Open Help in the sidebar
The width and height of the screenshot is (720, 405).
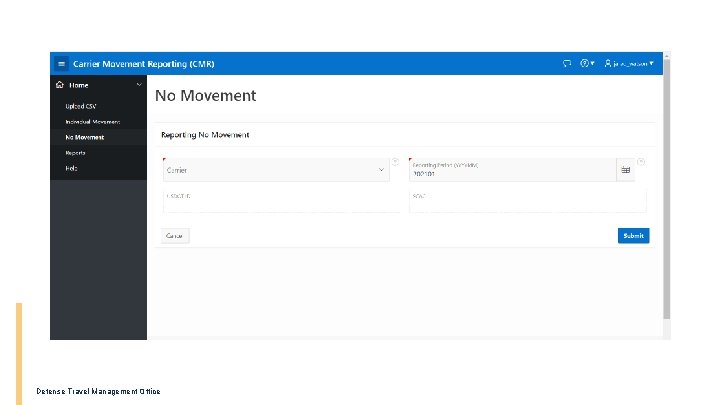[x=71, y=169]
